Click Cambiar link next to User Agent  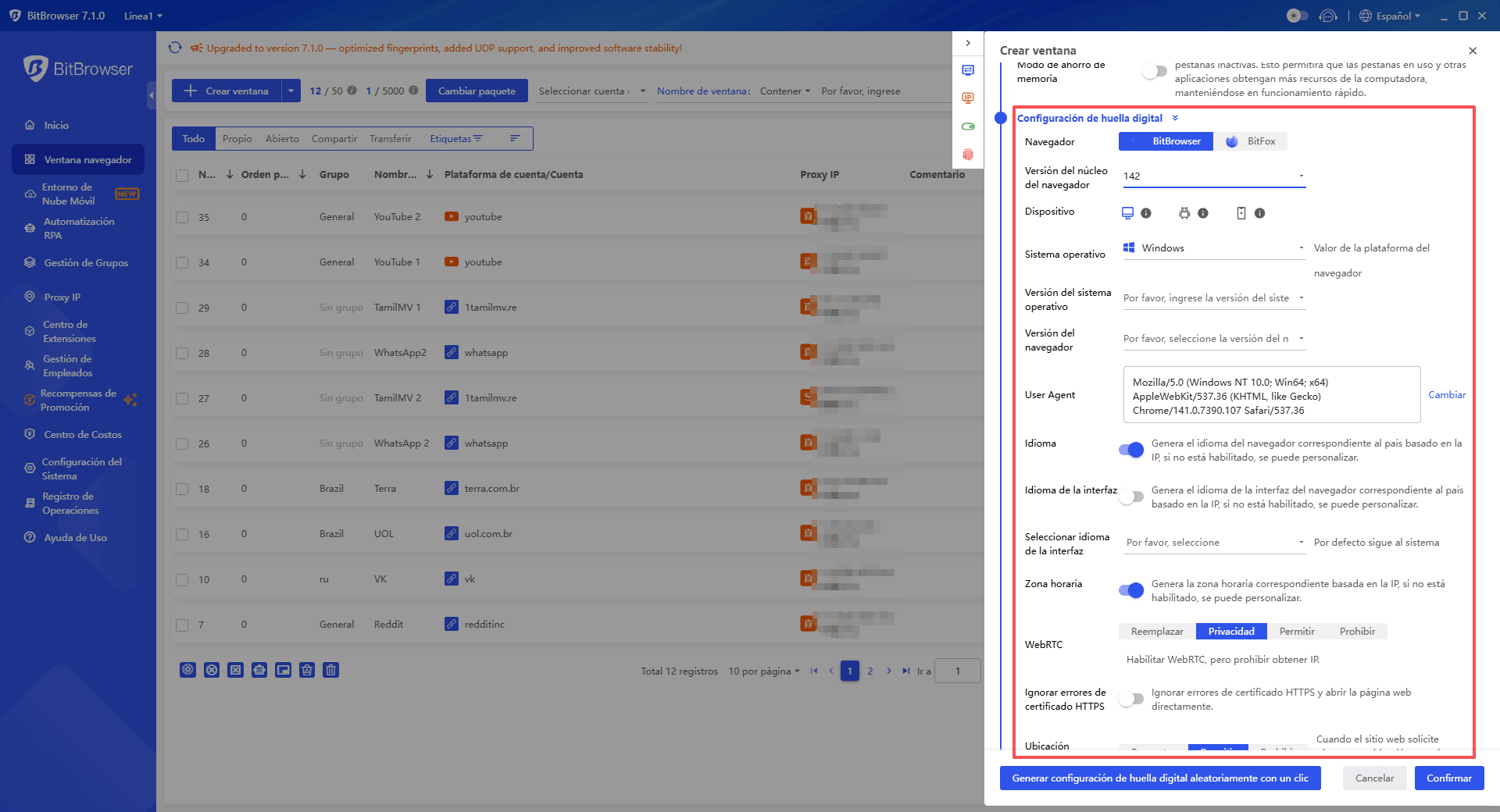coord(1447,395)
